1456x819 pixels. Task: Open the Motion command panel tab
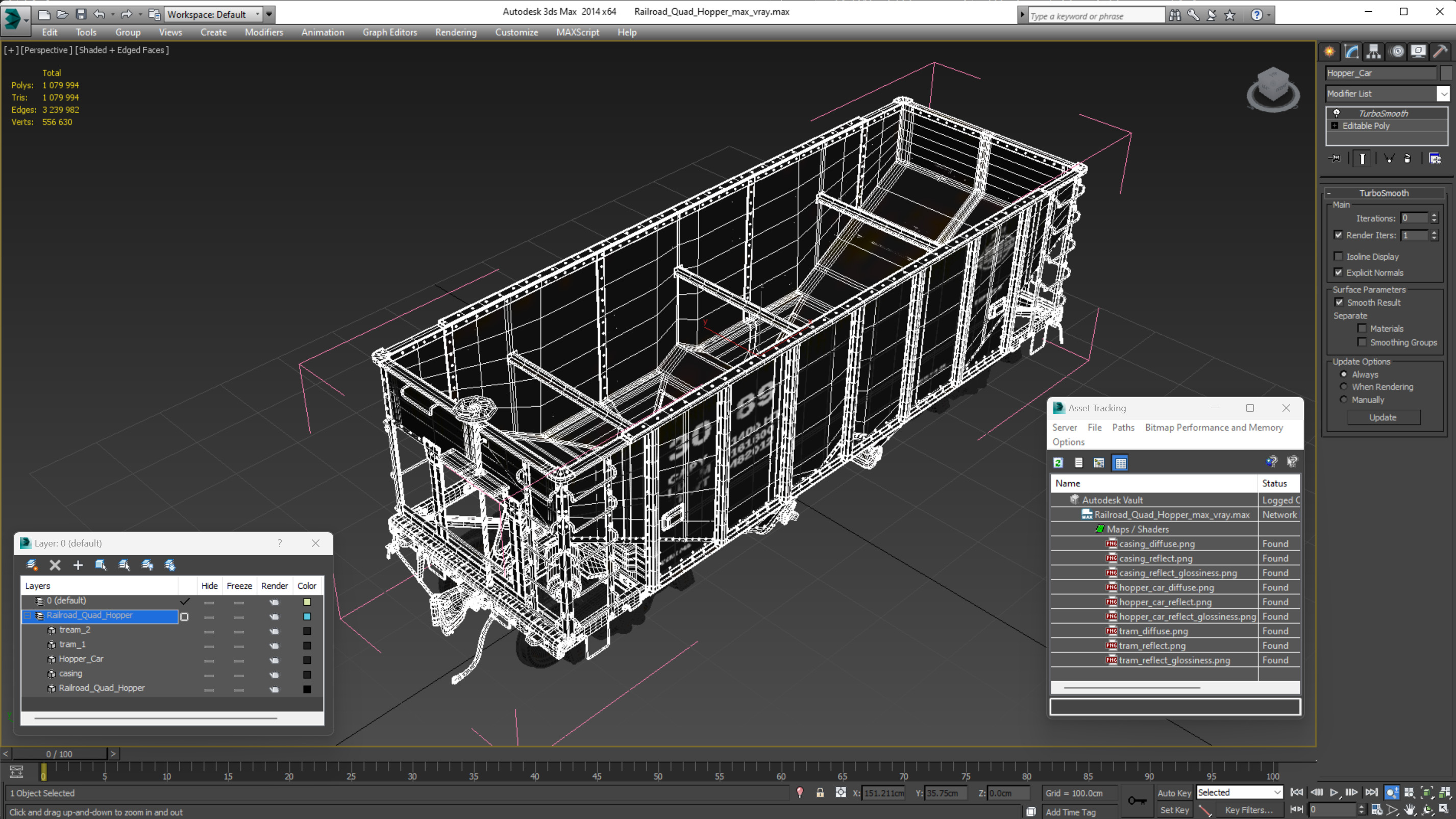(x=1397, y=52)
